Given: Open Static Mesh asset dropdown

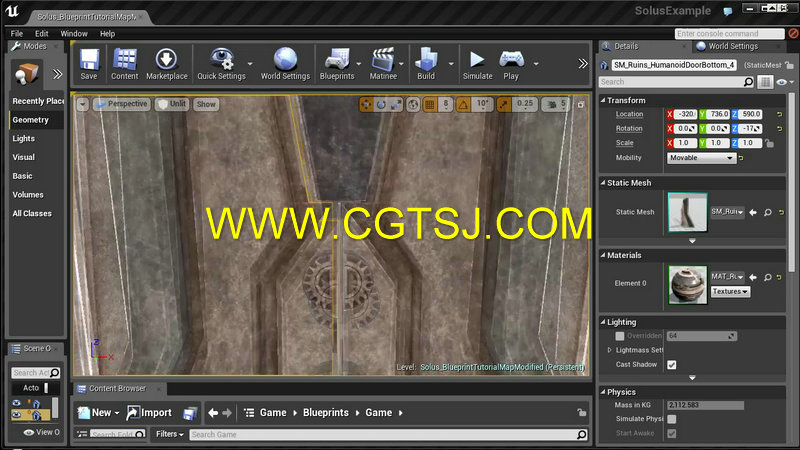Looking at the screenshot, I should (728, 212).
